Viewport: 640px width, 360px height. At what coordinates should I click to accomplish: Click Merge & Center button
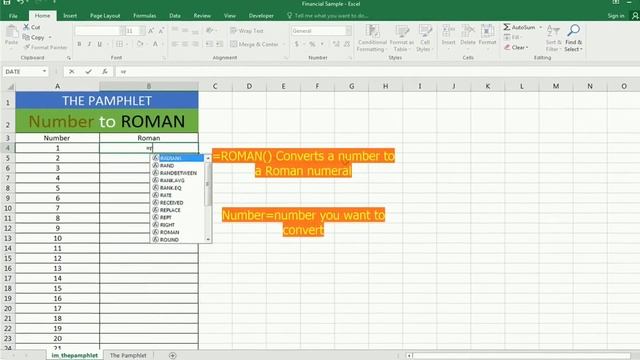(254, 44)
